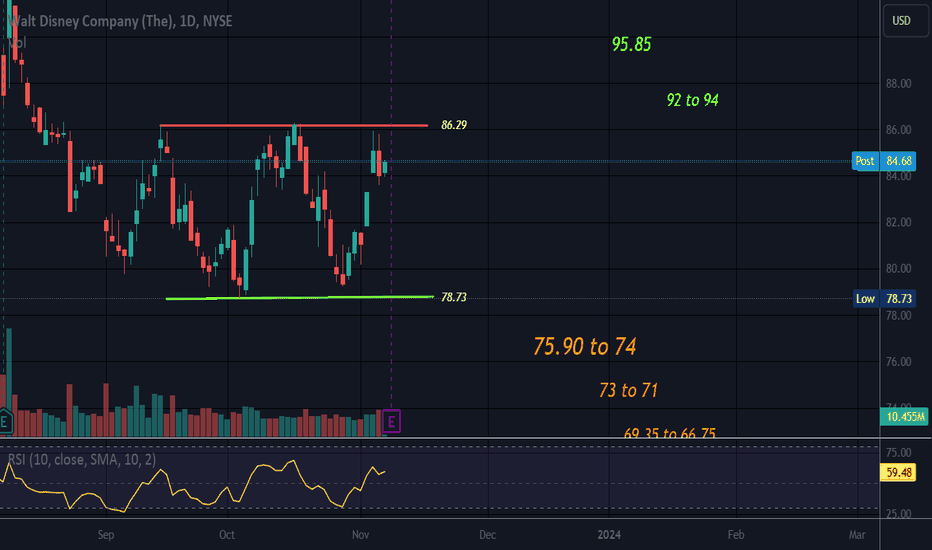
Task: Click the Mar date axis label
Action: point(857,535)
